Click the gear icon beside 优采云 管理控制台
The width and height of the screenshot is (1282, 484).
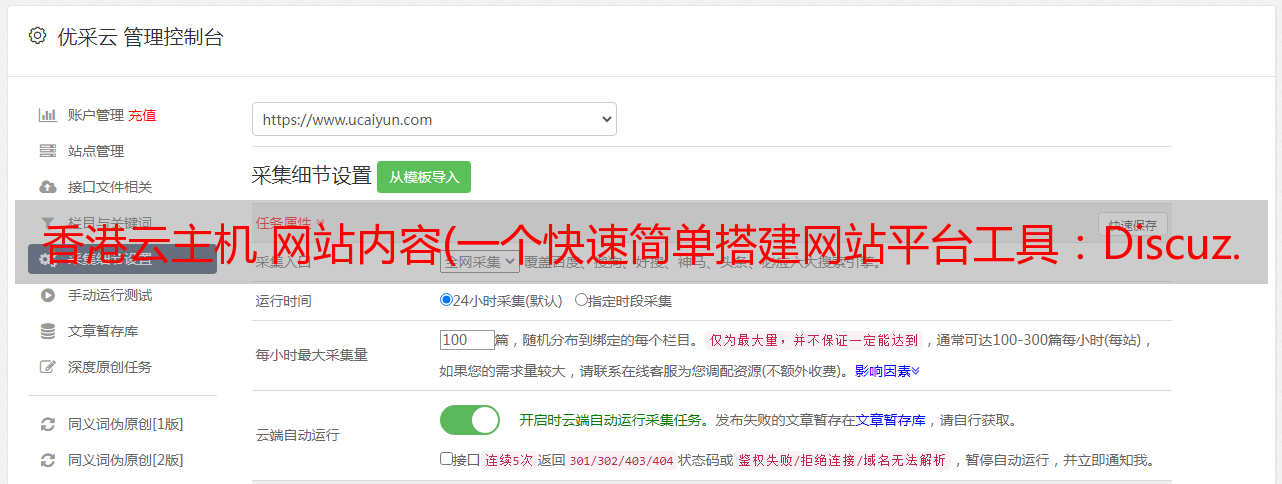tap(37, 36)
